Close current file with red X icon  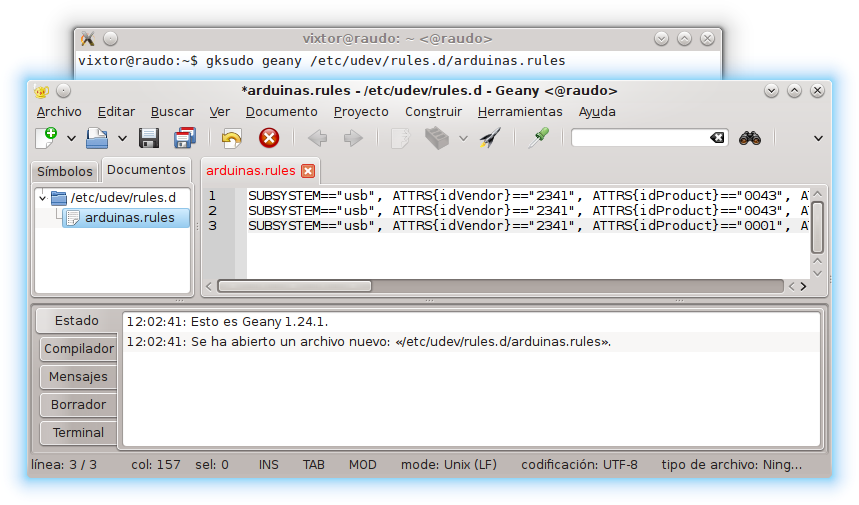tap(269, 138)
